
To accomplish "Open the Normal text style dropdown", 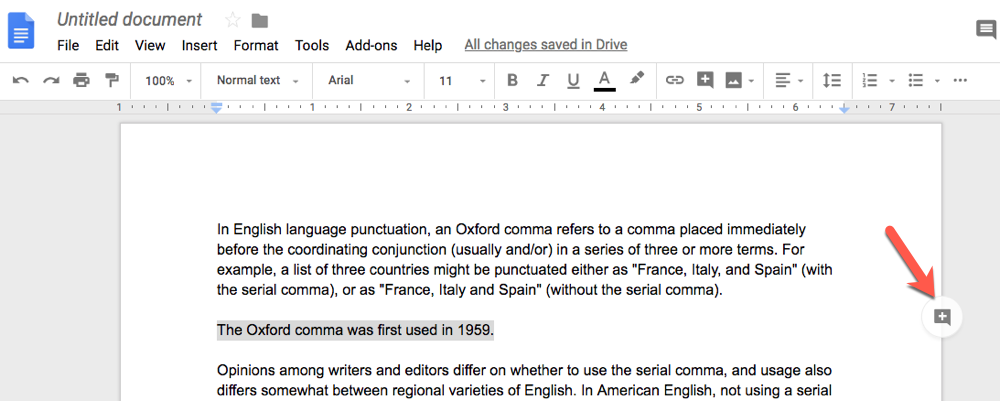I will click(257, 80).
